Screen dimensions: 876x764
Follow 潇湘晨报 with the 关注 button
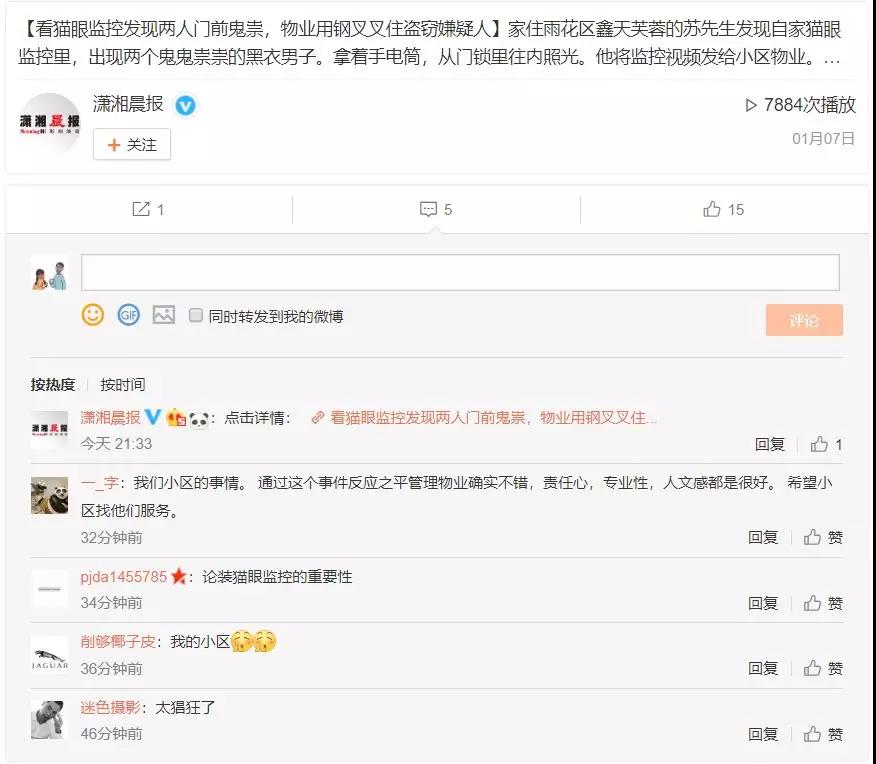[132, 145]
